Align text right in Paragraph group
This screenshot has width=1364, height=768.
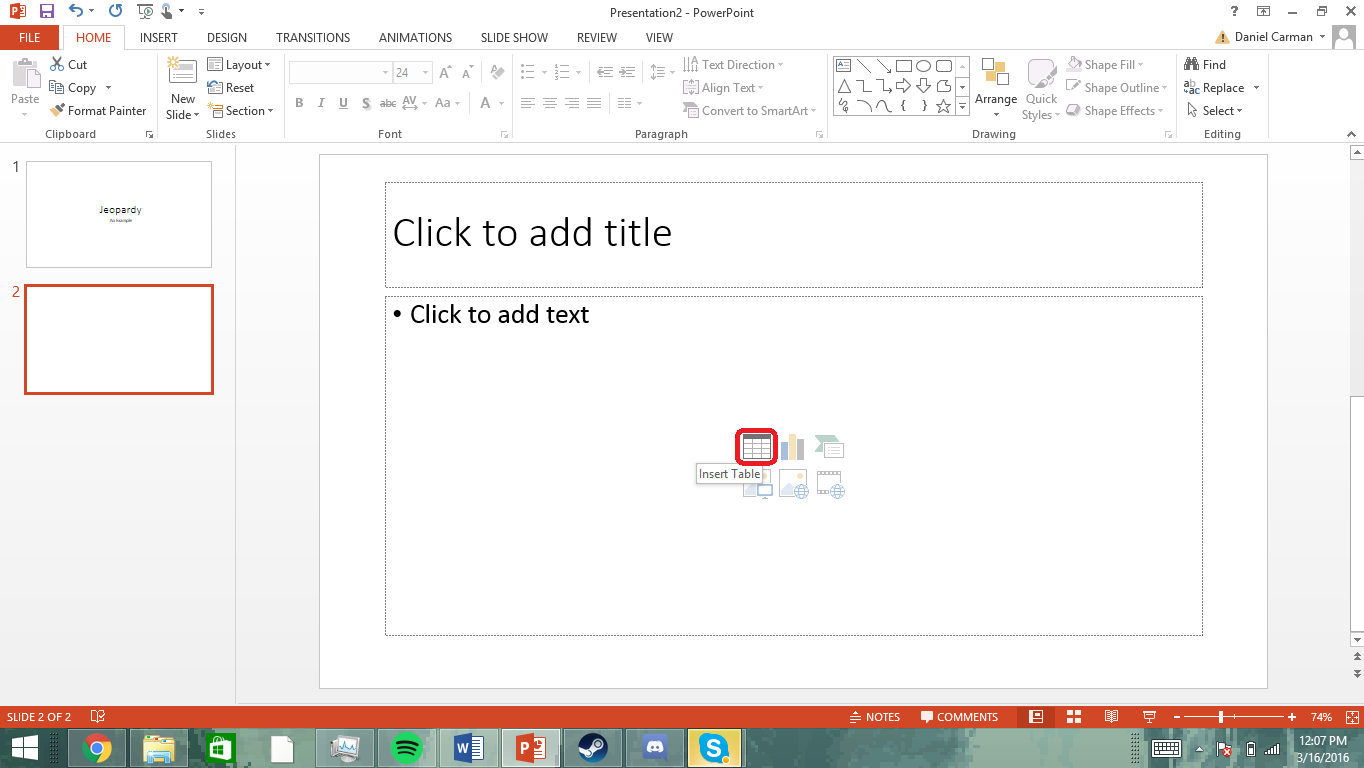(x=571, y=103)
